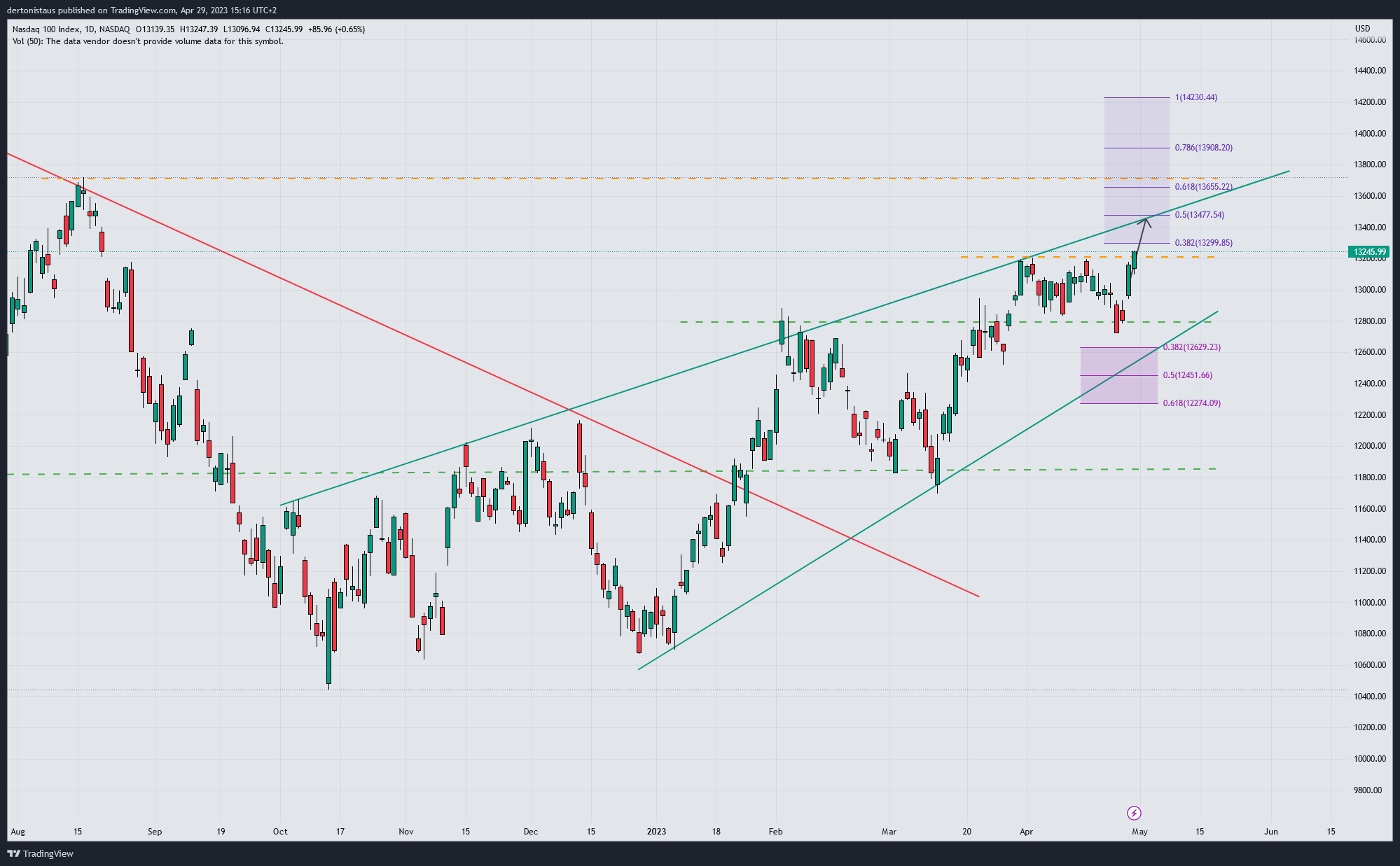Screen dimensions: 1400x866
Task: Click the 14000.00 label on price axis
Action: tap(1369, 133)
